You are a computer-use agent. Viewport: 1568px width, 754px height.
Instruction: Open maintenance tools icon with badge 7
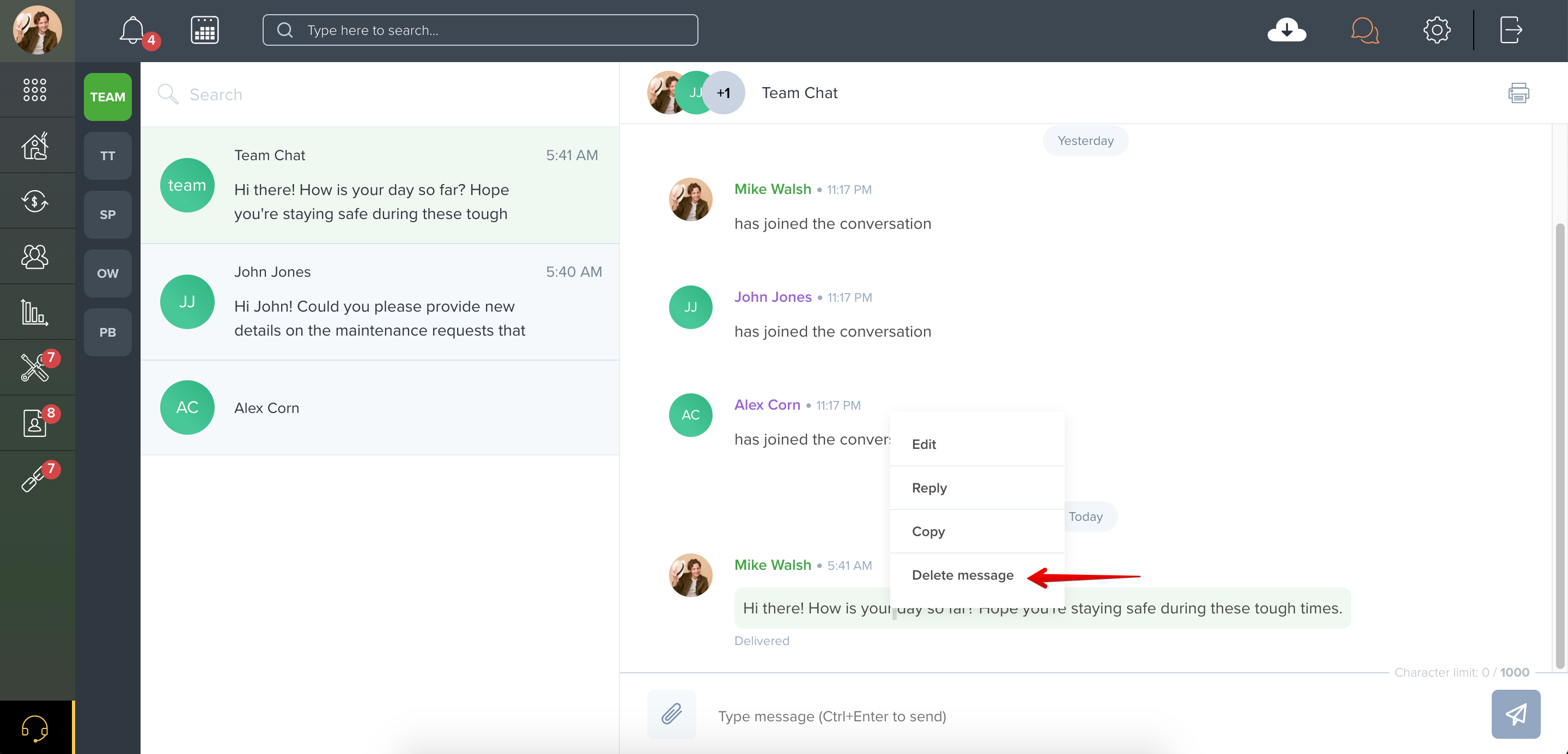(35, 368)
